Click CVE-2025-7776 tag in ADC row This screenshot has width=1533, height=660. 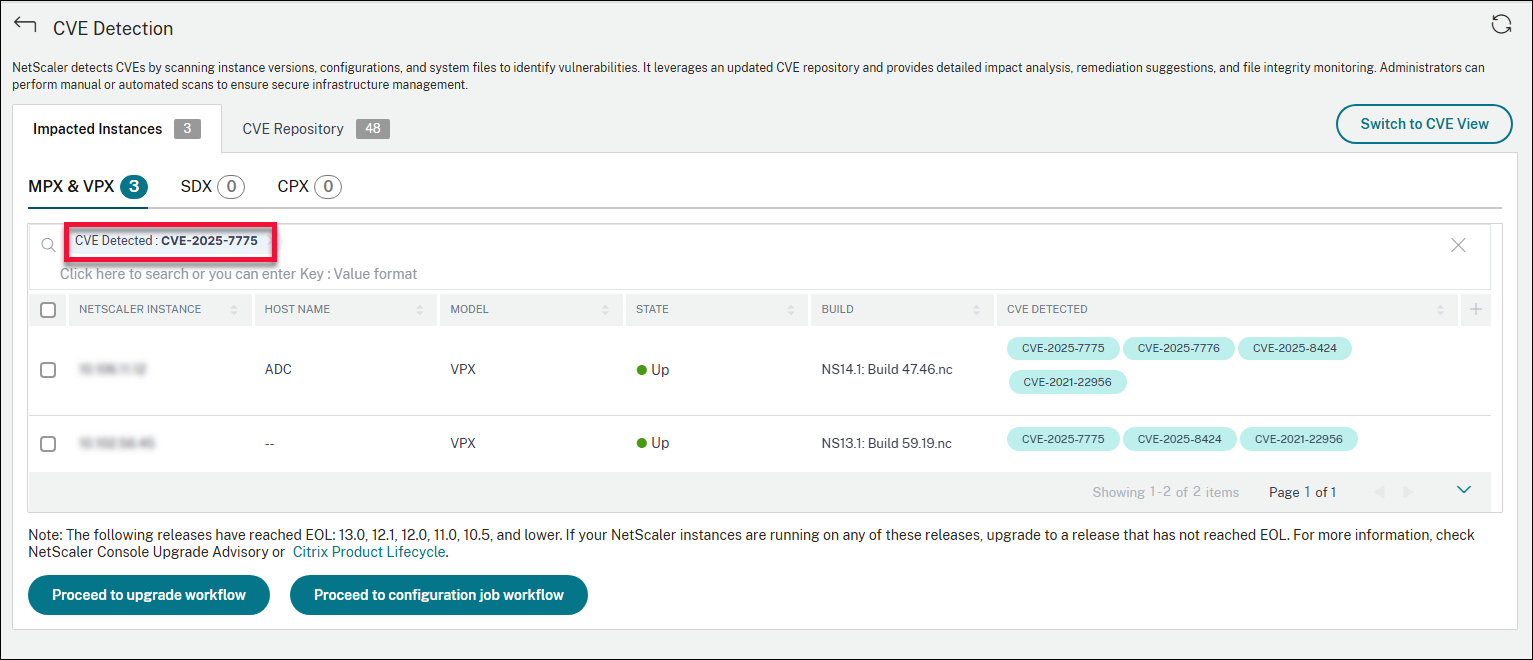pyautogui.click(x=1179, y=348)
